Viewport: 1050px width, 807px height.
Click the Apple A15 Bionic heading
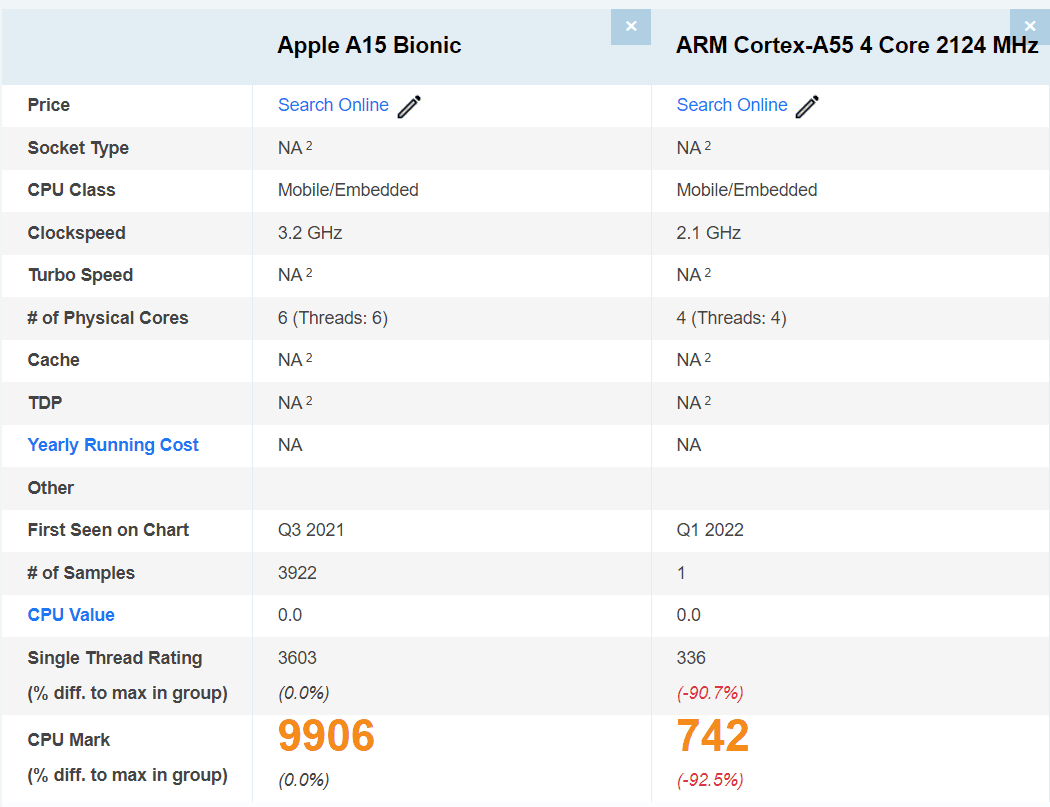coord(369,45)
